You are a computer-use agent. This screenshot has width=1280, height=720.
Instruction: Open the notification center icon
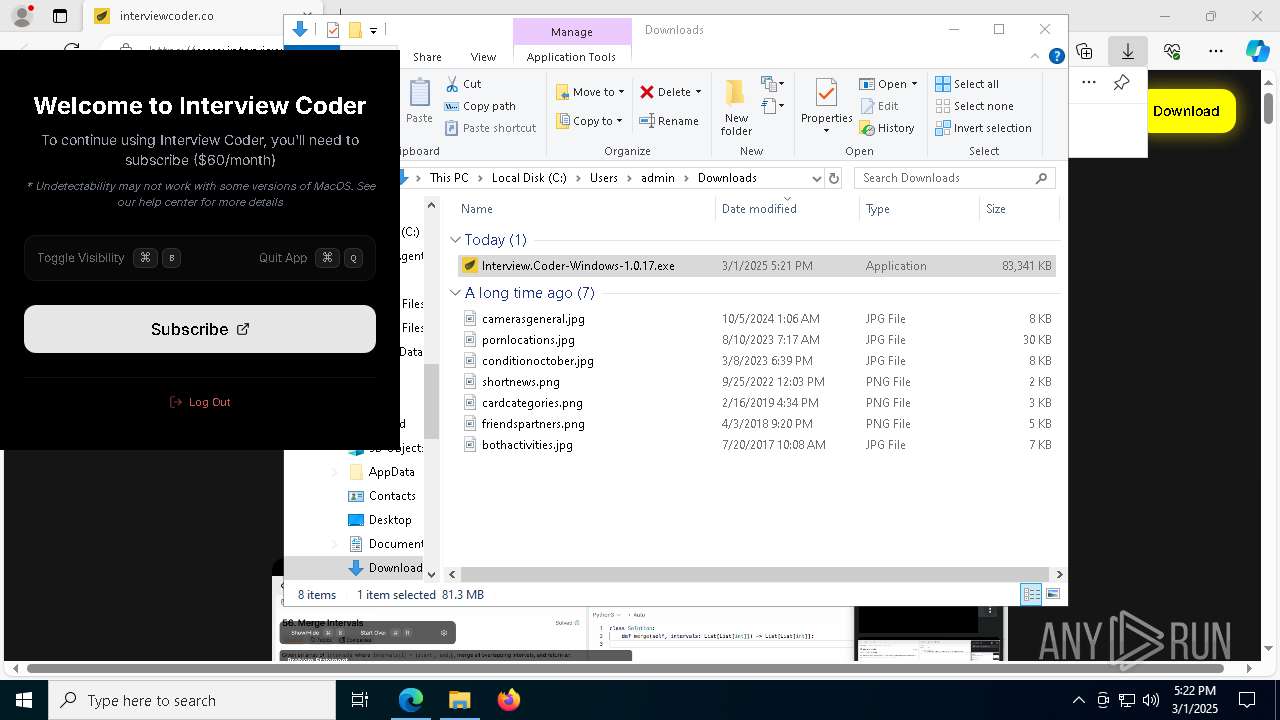pyautogui.click(x=1247, y=700)
